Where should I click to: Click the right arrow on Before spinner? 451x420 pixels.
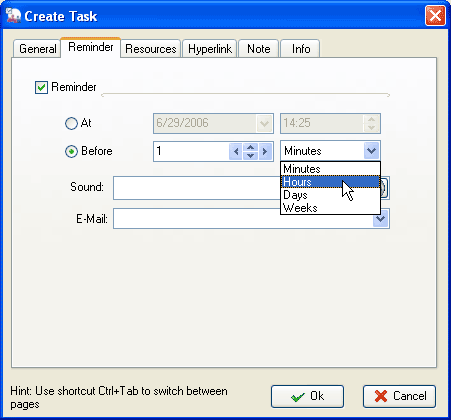tap(265, 151)
